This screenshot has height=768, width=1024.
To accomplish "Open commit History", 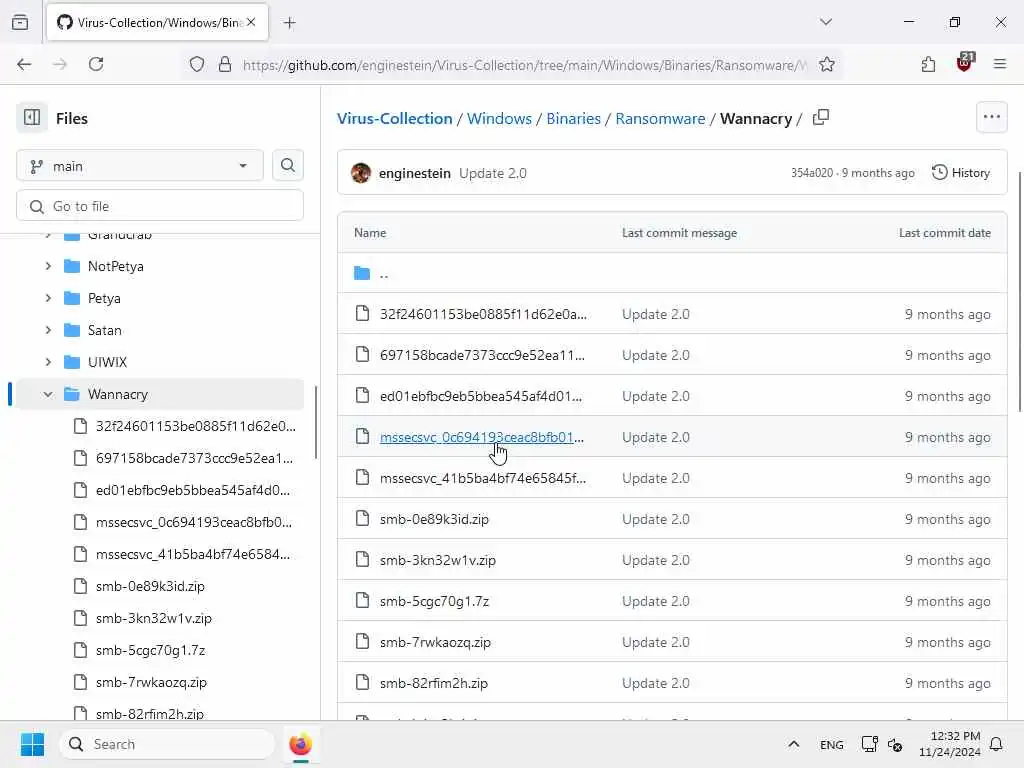I will (961, 173).
